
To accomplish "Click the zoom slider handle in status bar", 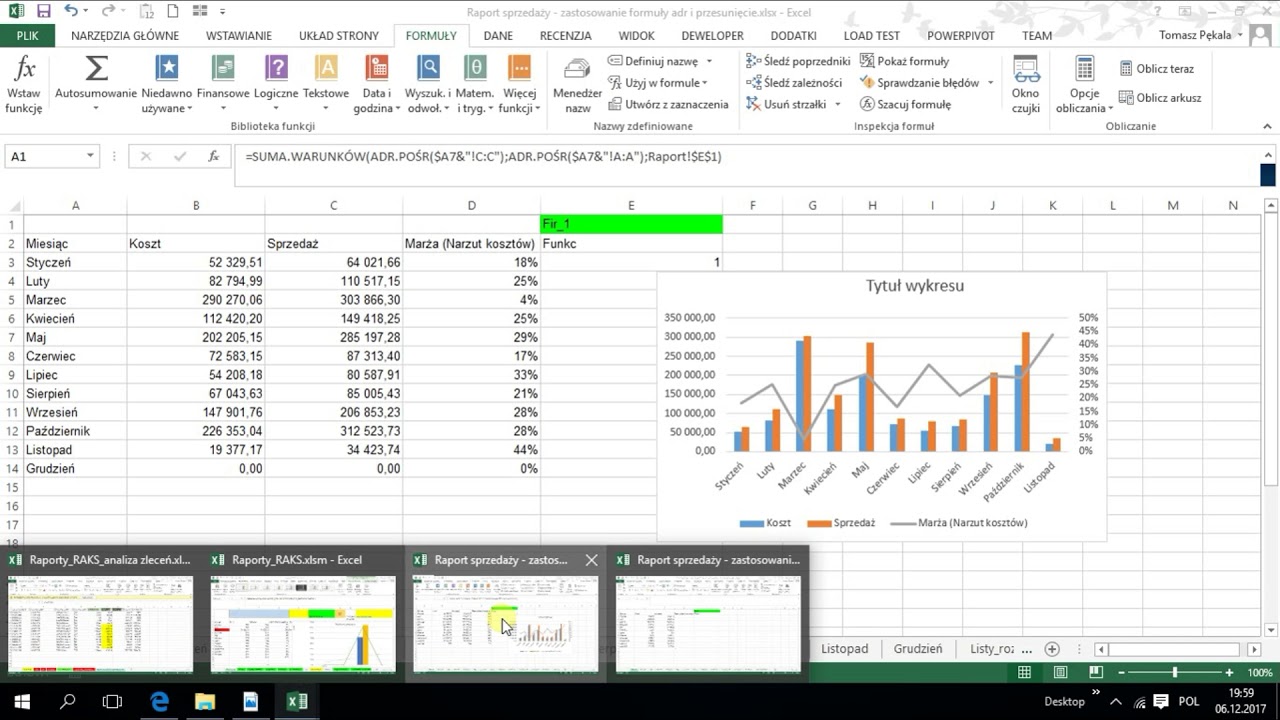I will pyautogui.click(x=1175, y=673).
